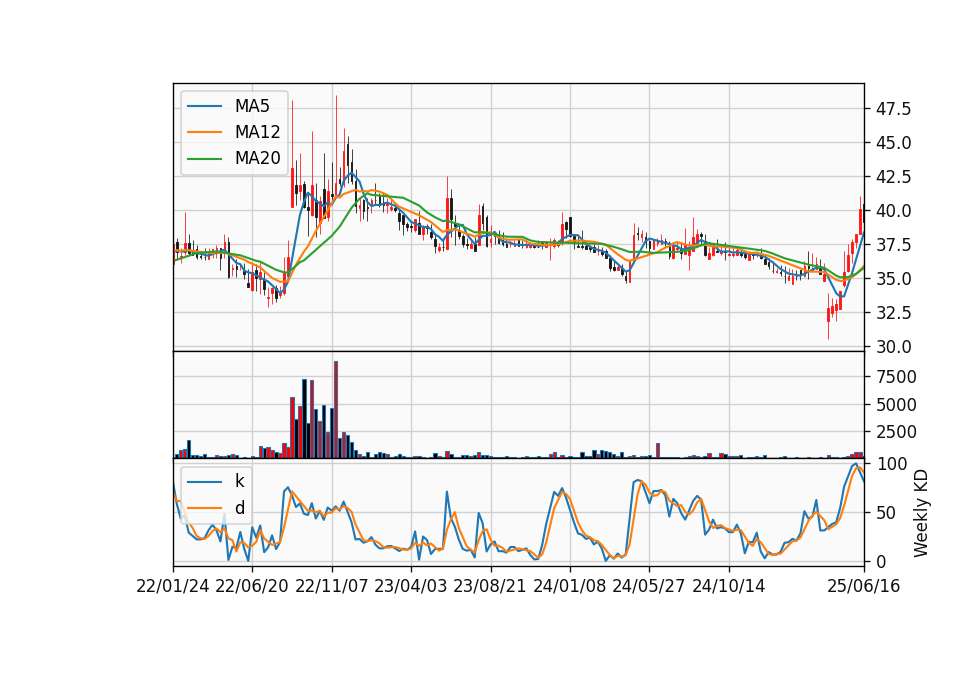Click the 45.0 price axis label

894,143
